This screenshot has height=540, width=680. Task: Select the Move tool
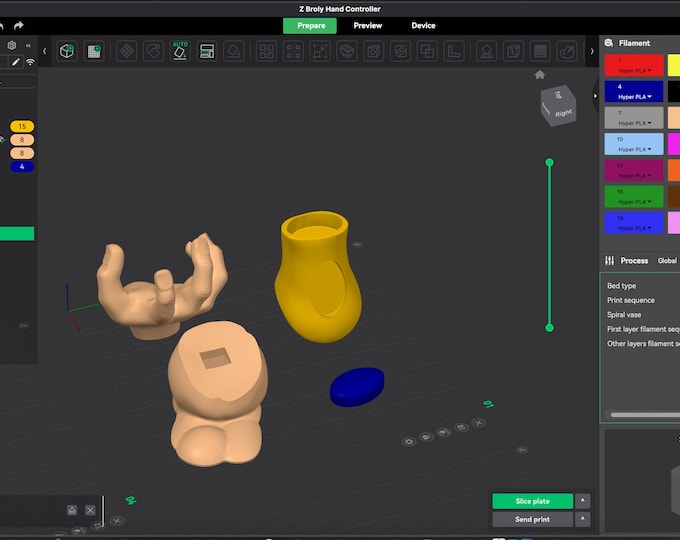point(127,51)
